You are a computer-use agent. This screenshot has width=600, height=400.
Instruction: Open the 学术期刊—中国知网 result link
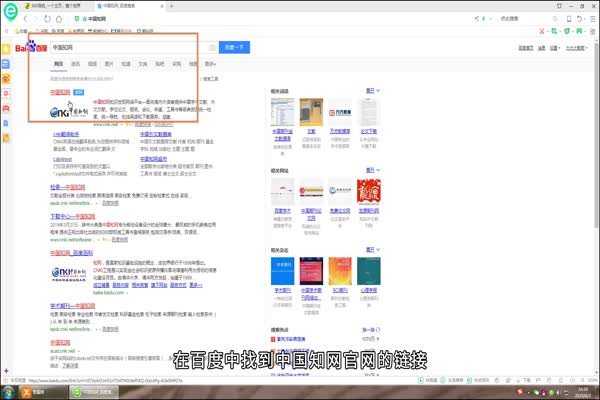click(72, 306)
